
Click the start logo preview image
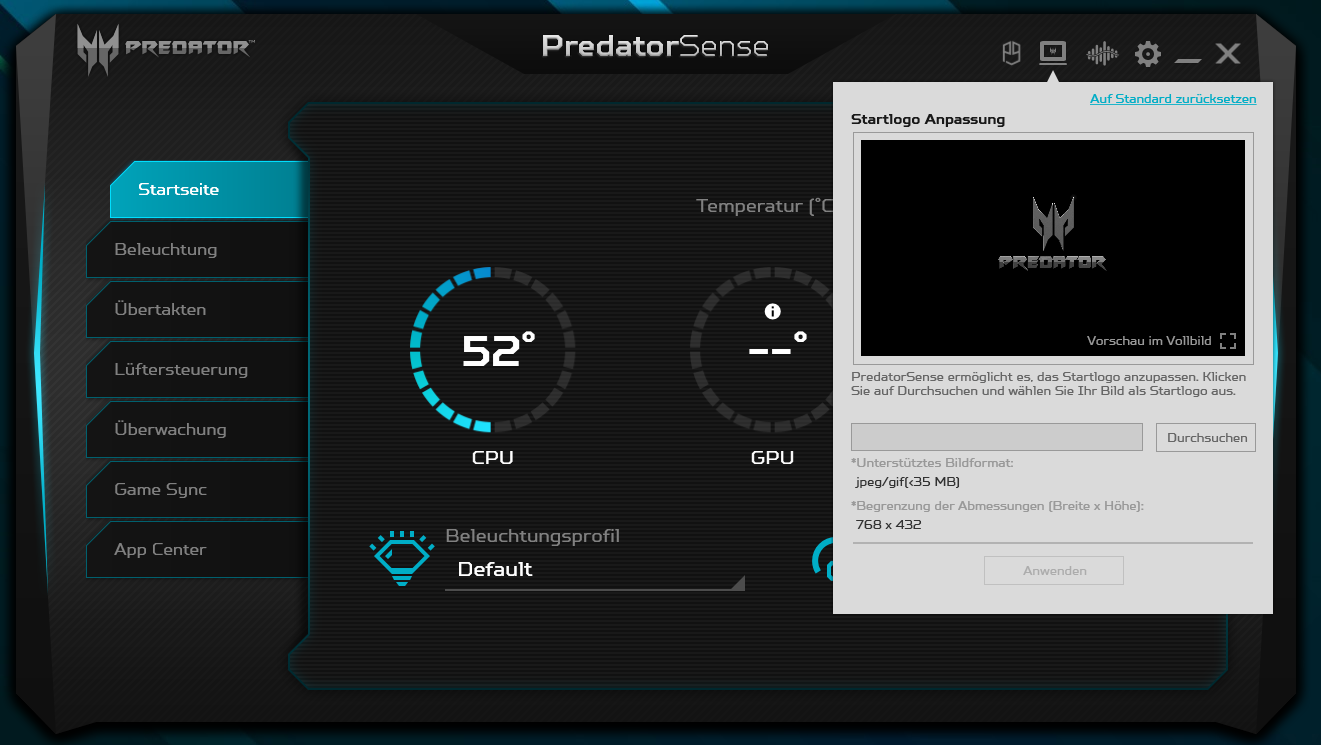[x=1053, y=248]
